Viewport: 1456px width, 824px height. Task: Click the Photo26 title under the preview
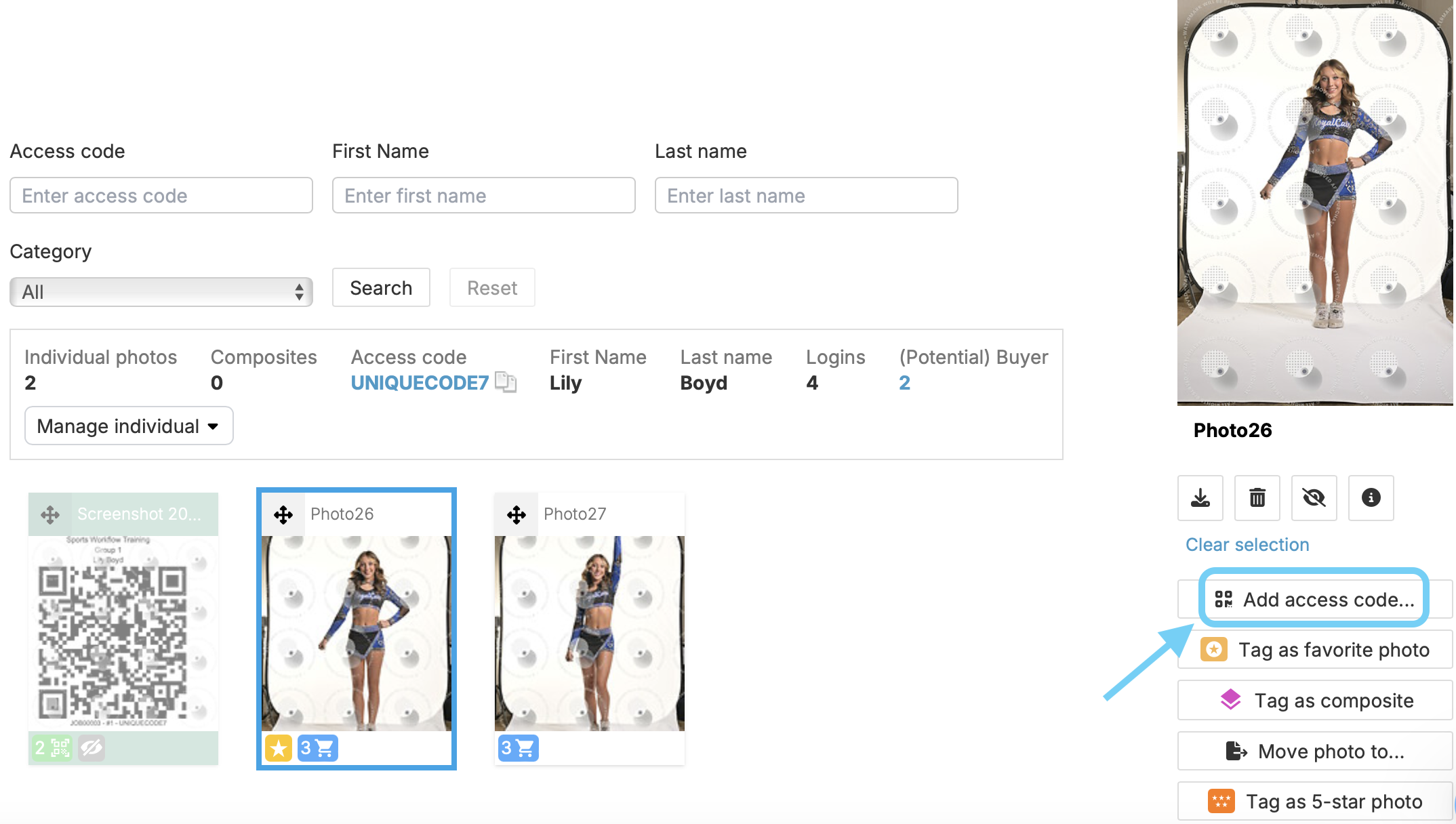click(x=1232, y=430)
